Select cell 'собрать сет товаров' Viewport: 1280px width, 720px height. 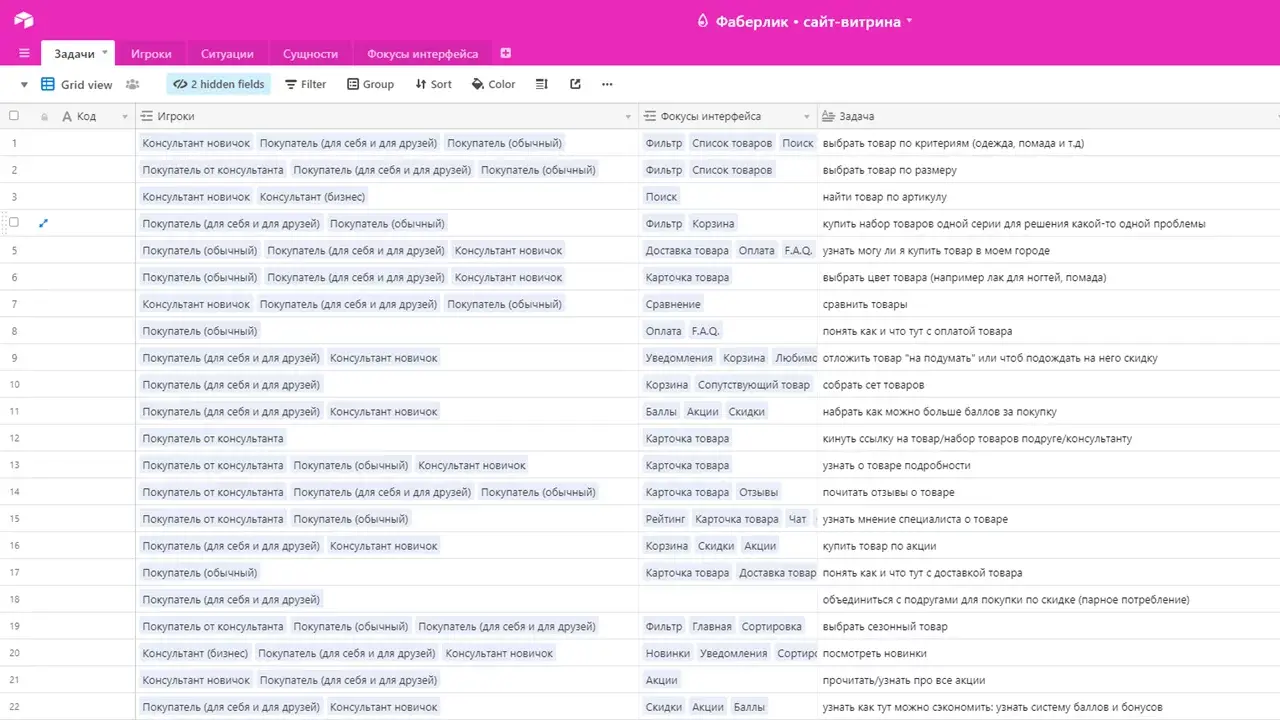tap(1048, 385)
